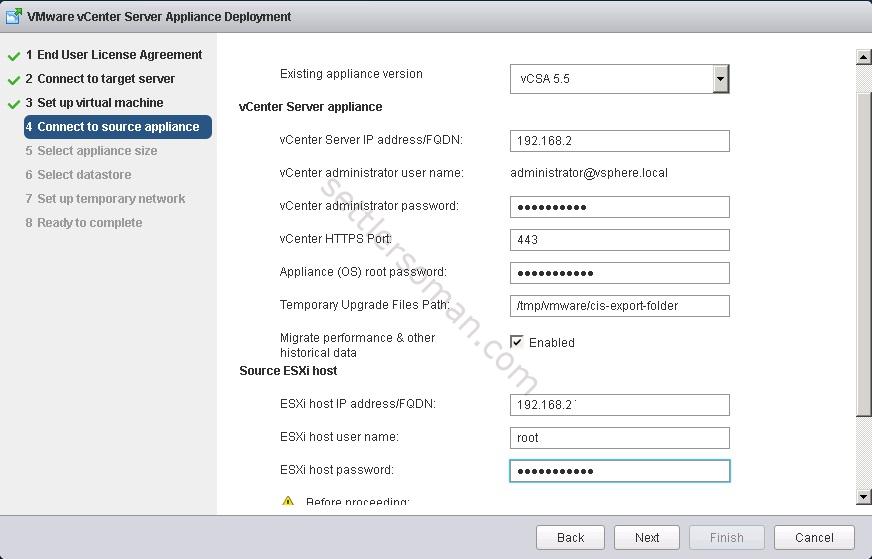
Task: Click the Migrate performance & other historical data label
Action: pyautogui.click(x=357, y=345)
